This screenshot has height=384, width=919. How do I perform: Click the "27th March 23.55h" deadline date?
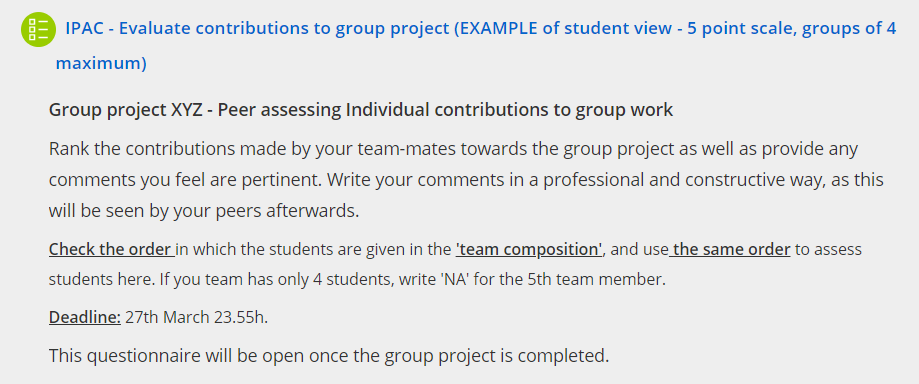(x=196, y=317)
